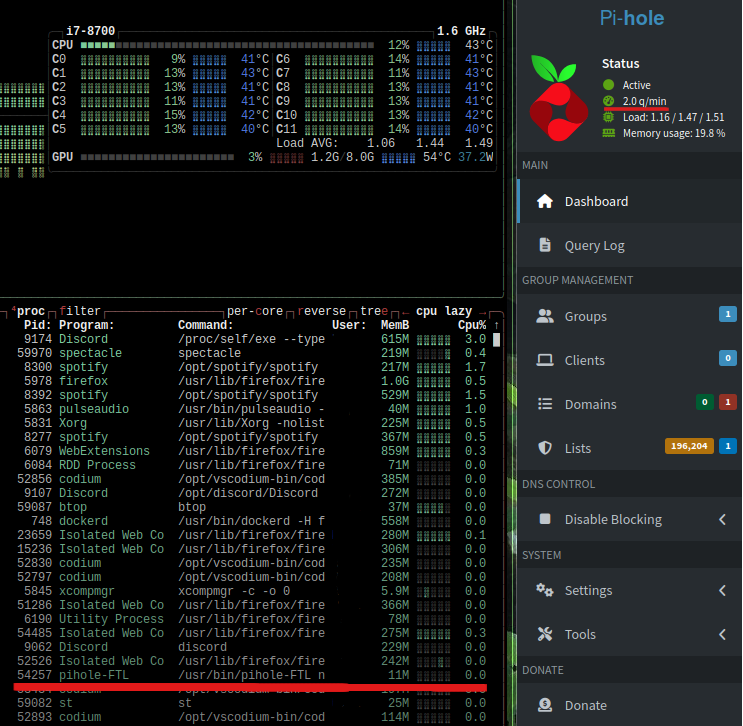
Task: Click right arrow after cpu lazy
Action: [482, 312]
